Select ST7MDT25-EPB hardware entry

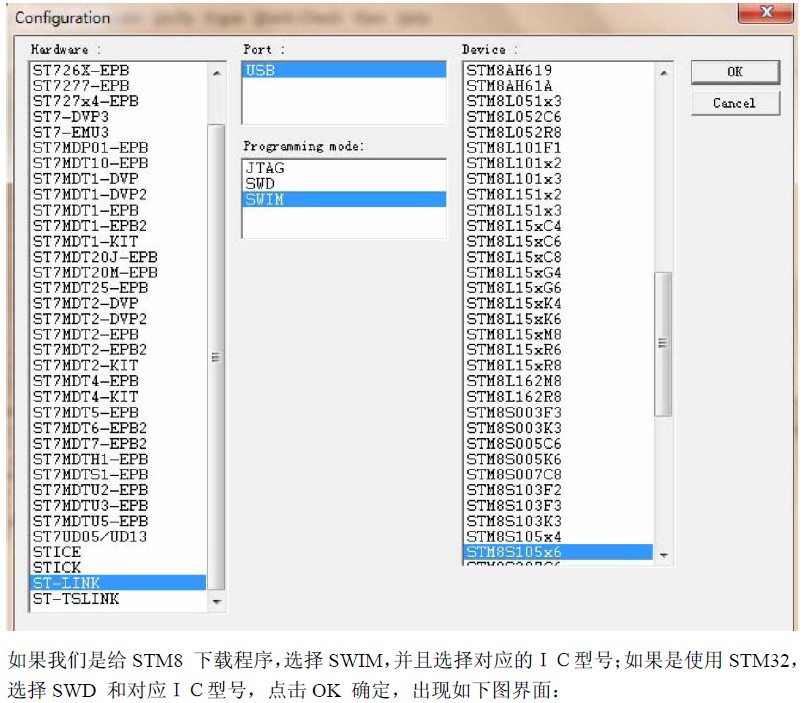(118, 288)
